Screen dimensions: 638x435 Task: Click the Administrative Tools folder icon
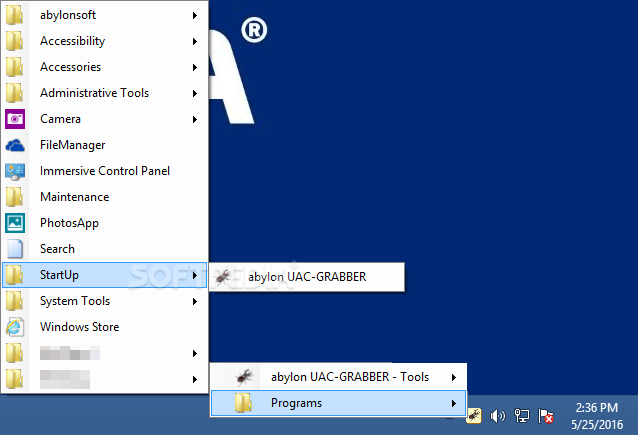click(14, 93)
